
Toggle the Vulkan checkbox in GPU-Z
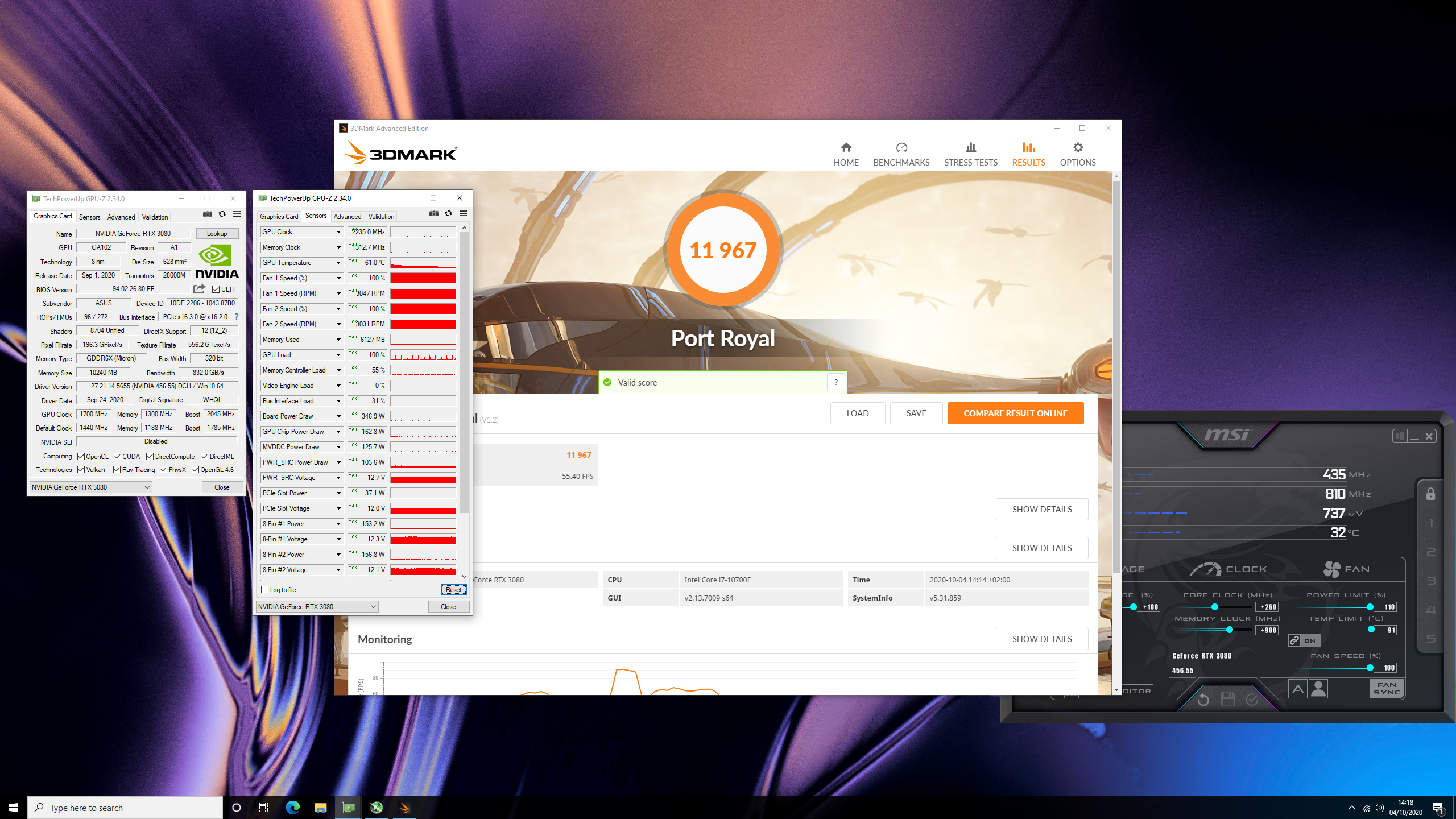tap(81, 469)
